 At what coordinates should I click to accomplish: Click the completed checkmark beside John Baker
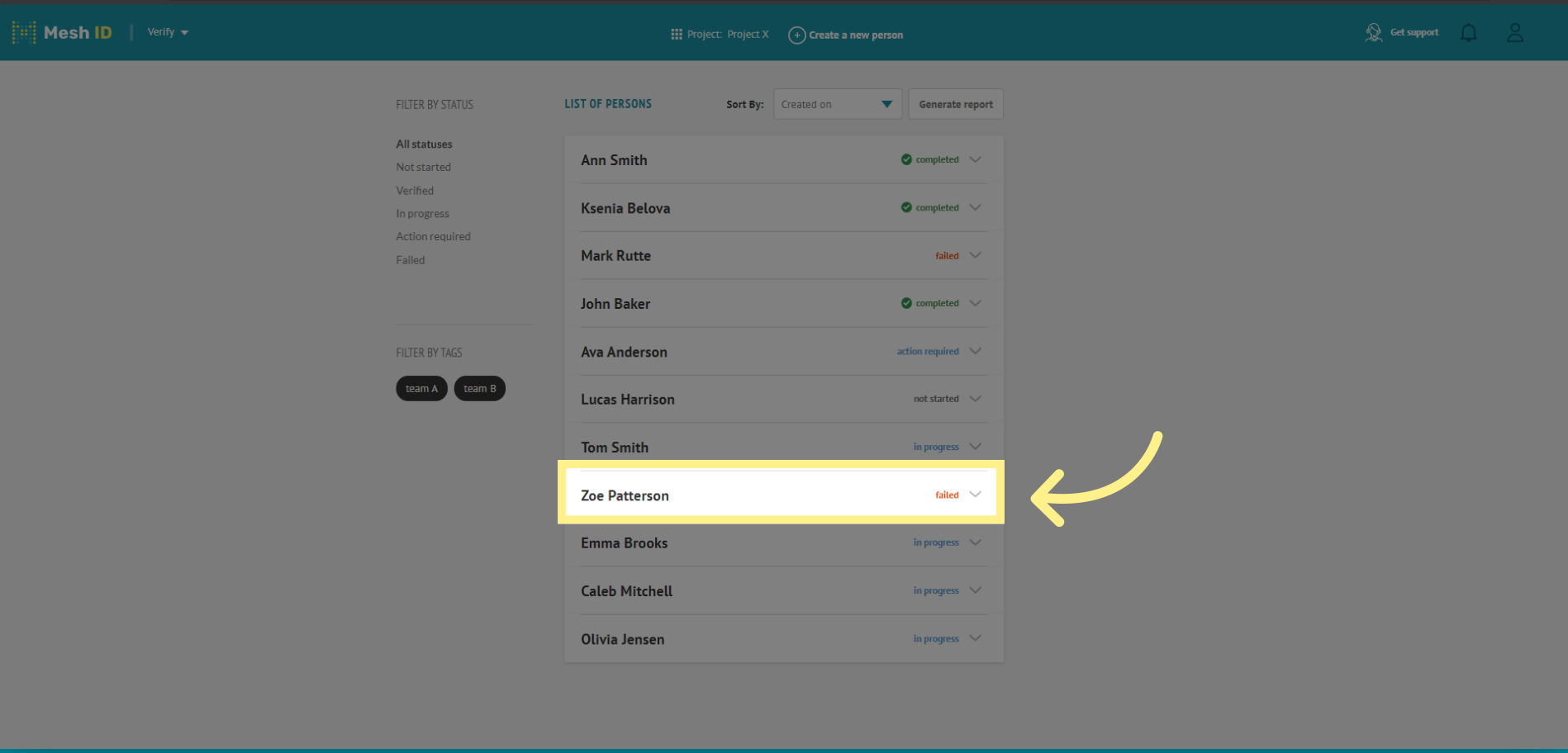905,303
